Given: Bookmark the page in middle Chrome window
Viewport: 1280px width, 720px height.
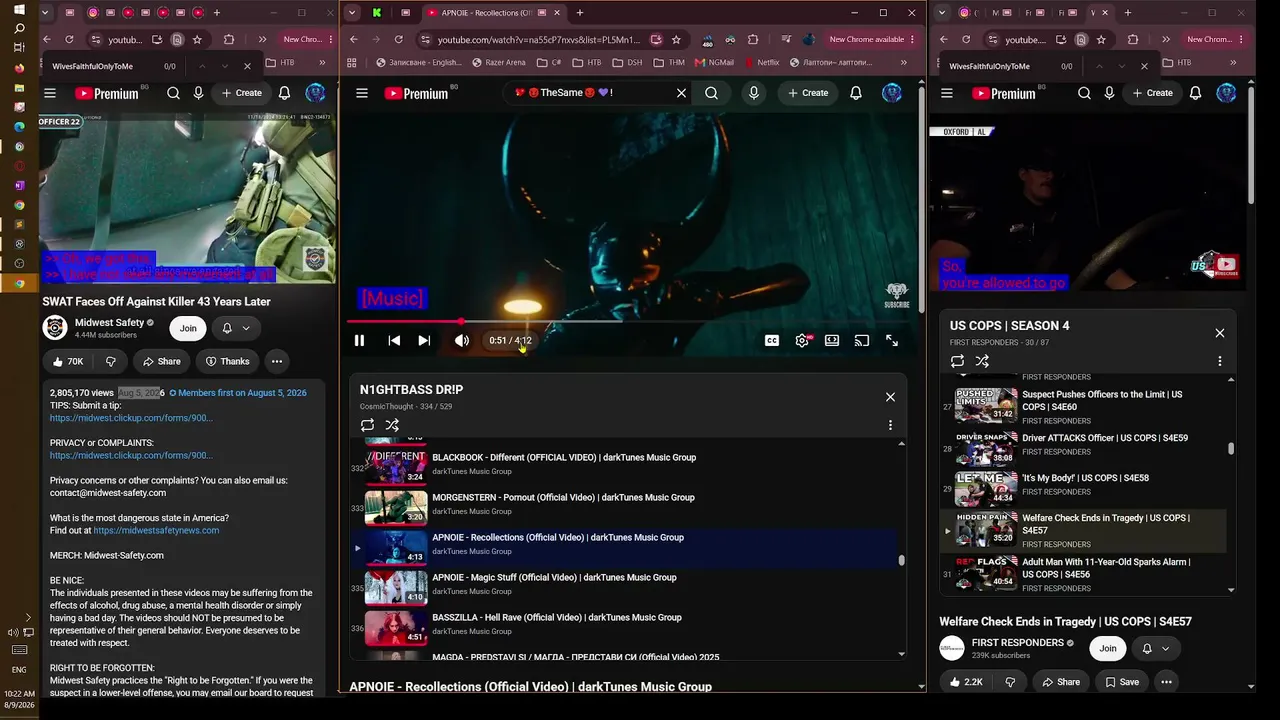Looking at the screenshot, I should pos(676,40).
